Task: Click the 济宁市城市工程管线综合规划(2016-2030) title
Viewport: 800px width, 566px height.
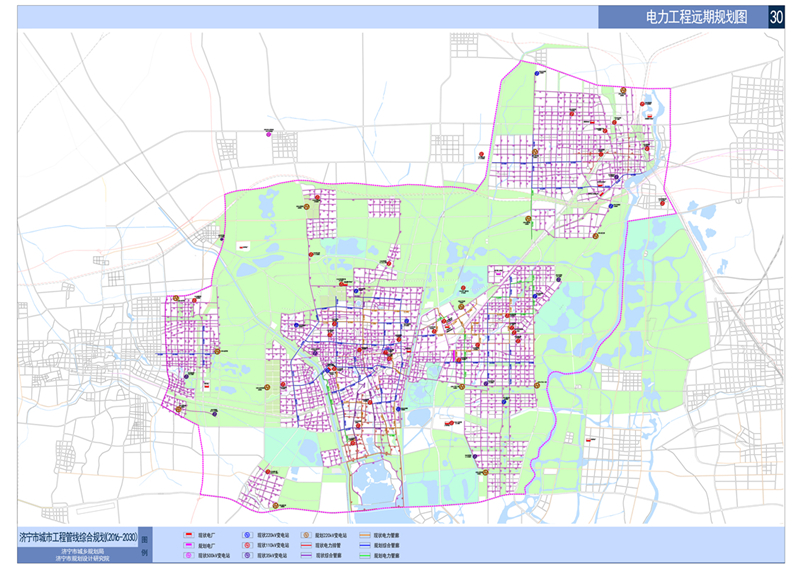Action: pyautogui.click(x=78, y=537)
